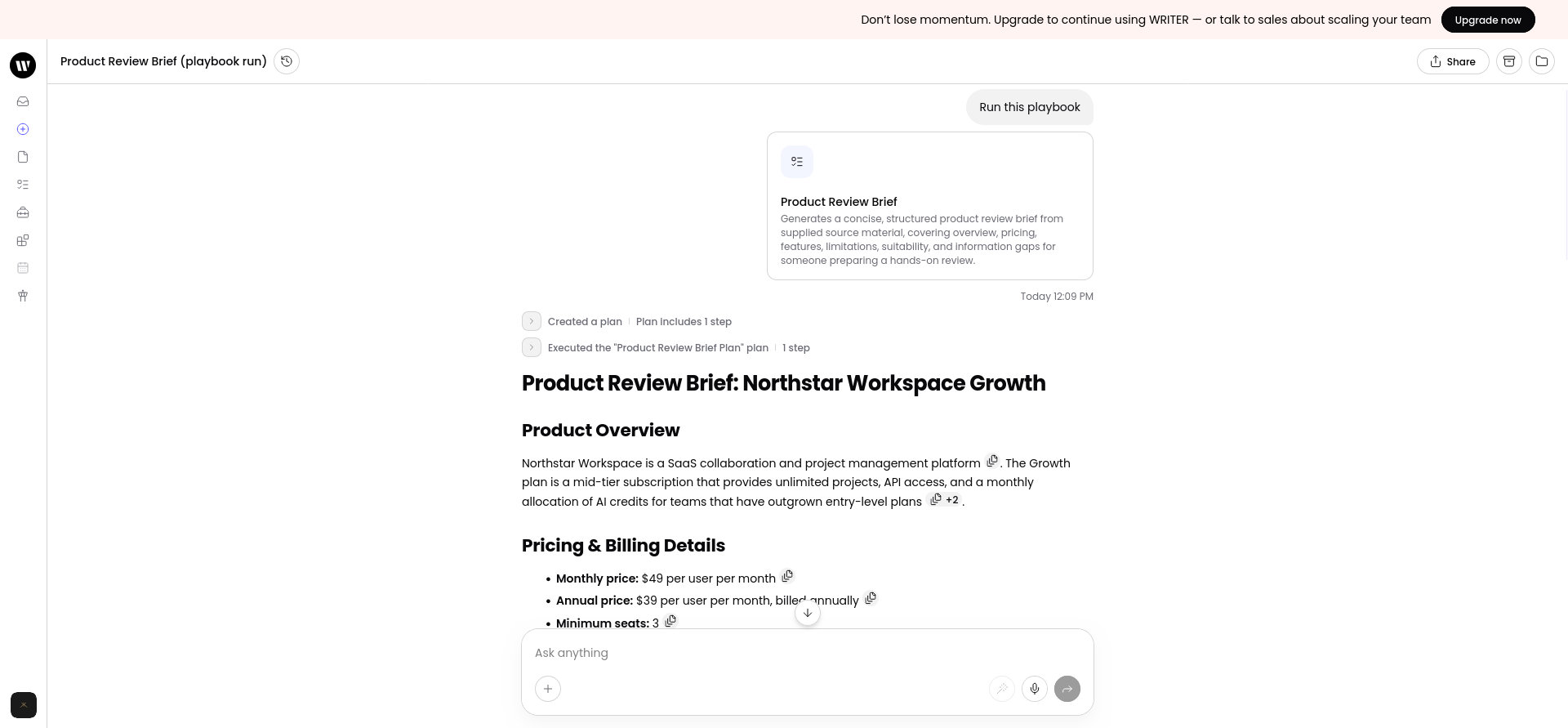
Task: Click the 'Ask anything' input field
Action: click(808, 653)
